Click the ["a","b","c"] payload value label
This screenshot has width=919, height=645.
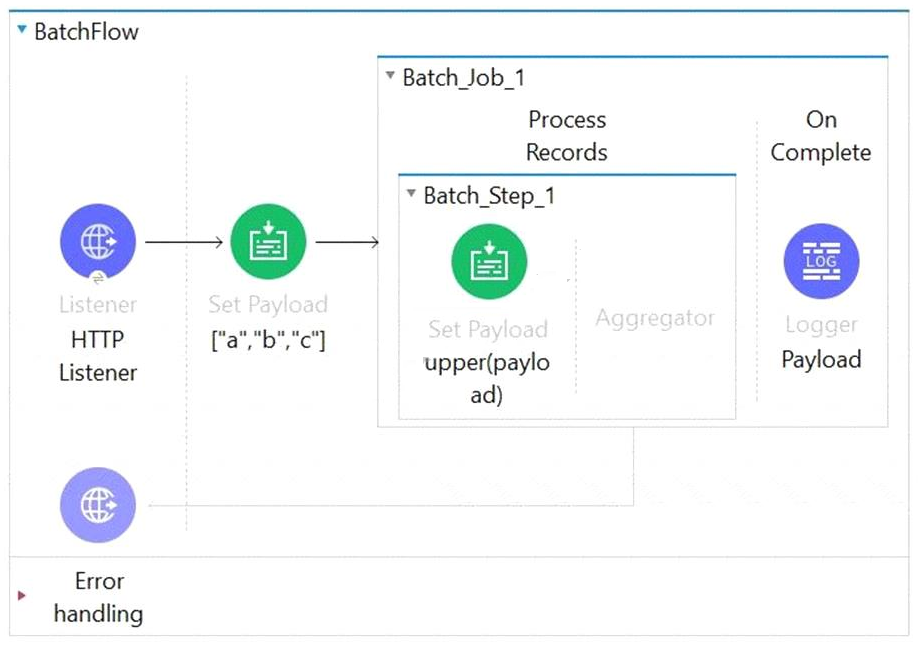click(268, 340)
